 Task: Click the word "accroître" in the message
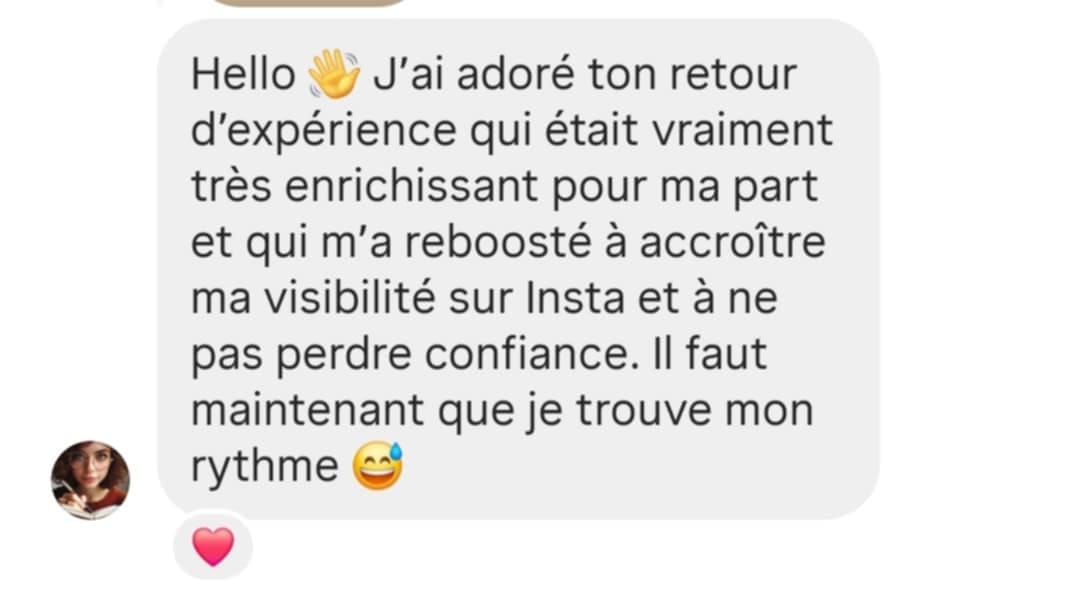click(732, 243)
